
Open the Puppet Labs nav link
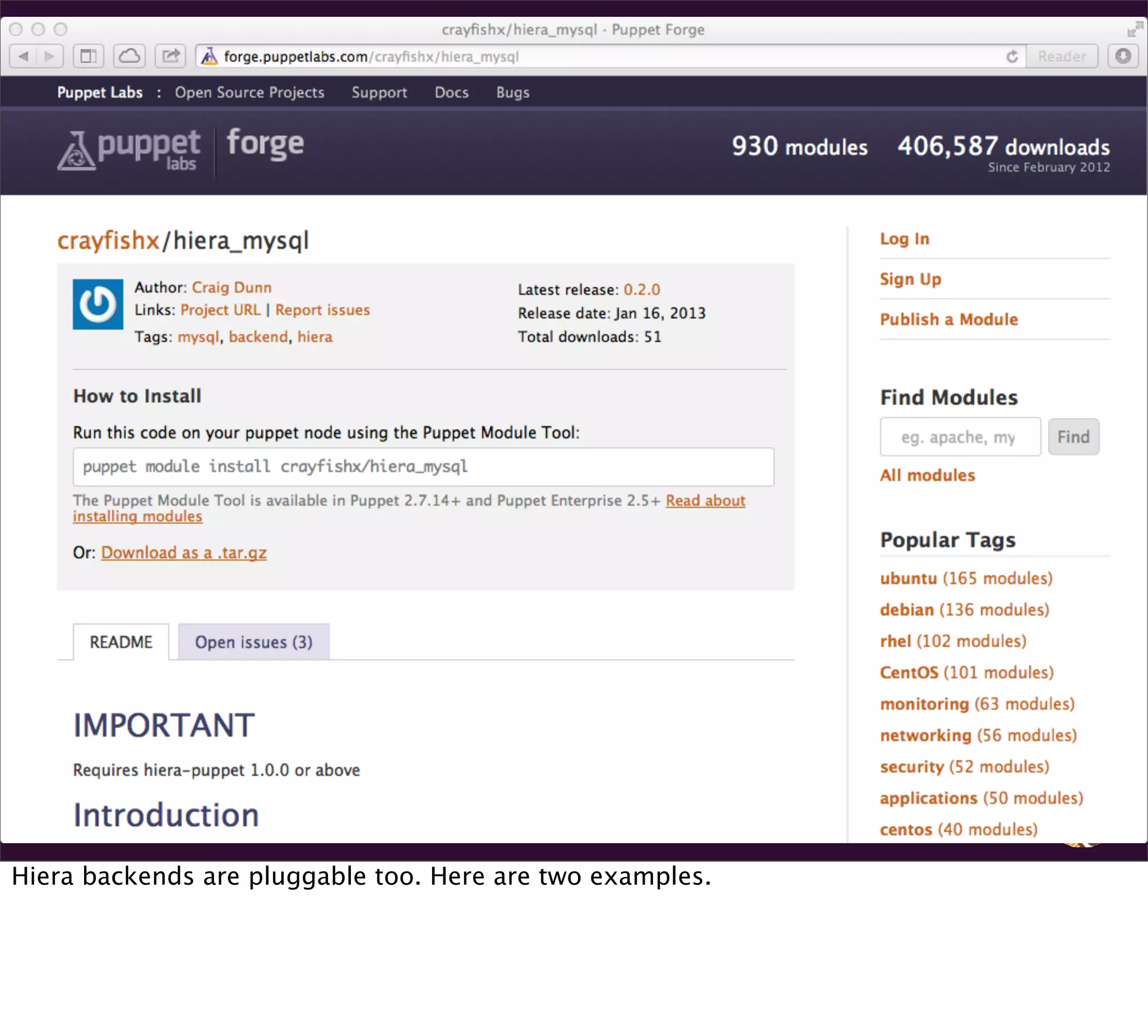pyautogui.click(x=100, y=92)
